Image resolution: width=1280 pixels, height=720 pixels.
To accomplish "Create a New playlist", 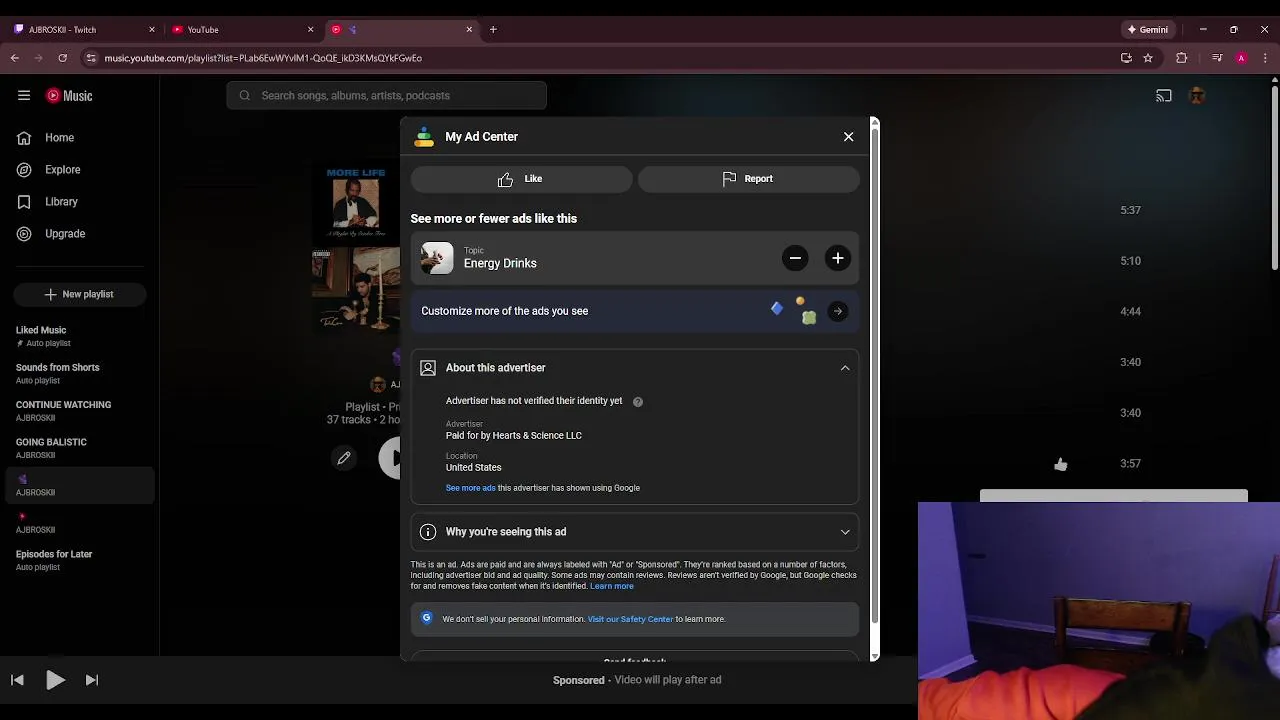I will coord(80,294).
